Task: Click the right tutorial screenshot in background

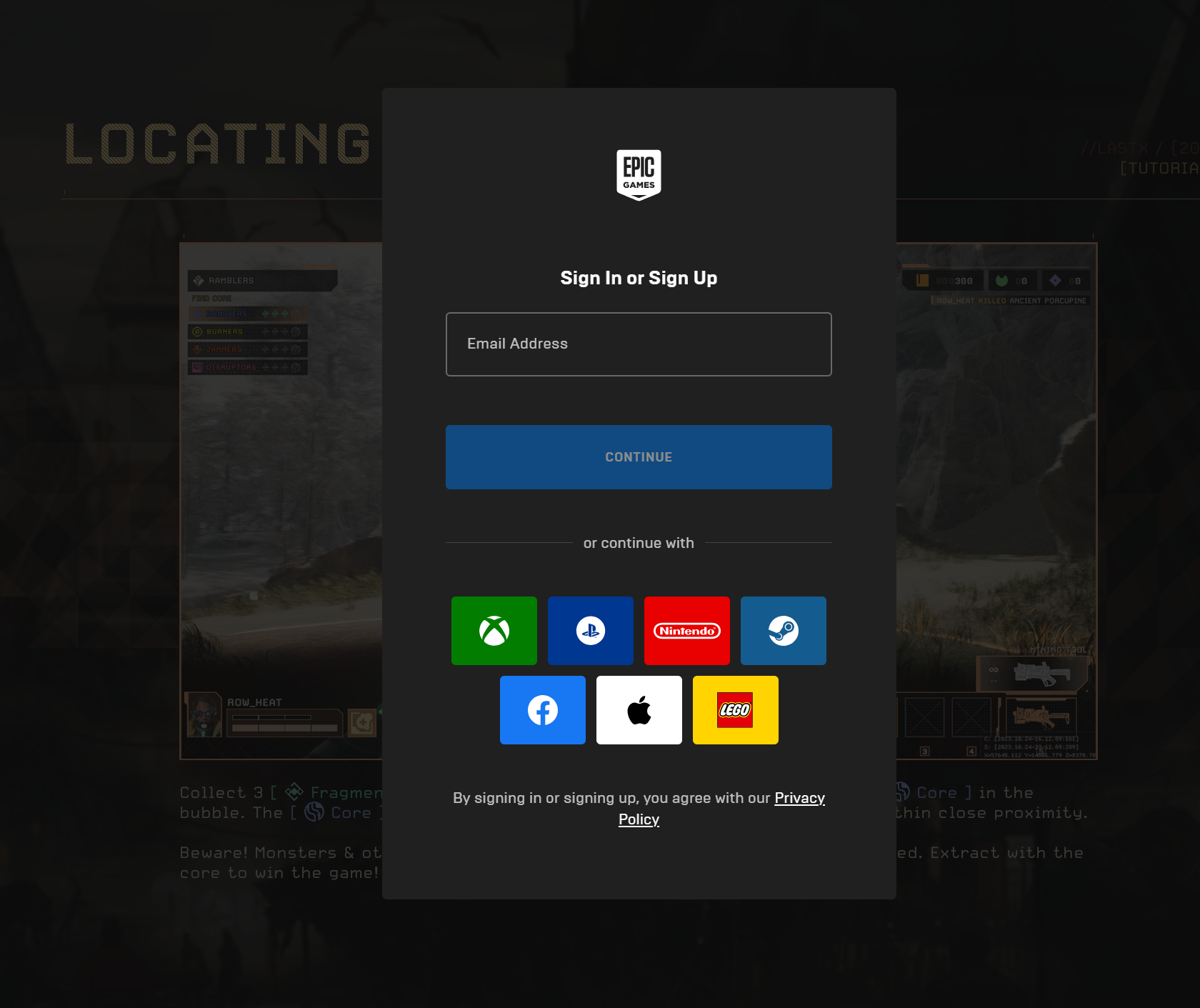Action: tap(996, 501)
